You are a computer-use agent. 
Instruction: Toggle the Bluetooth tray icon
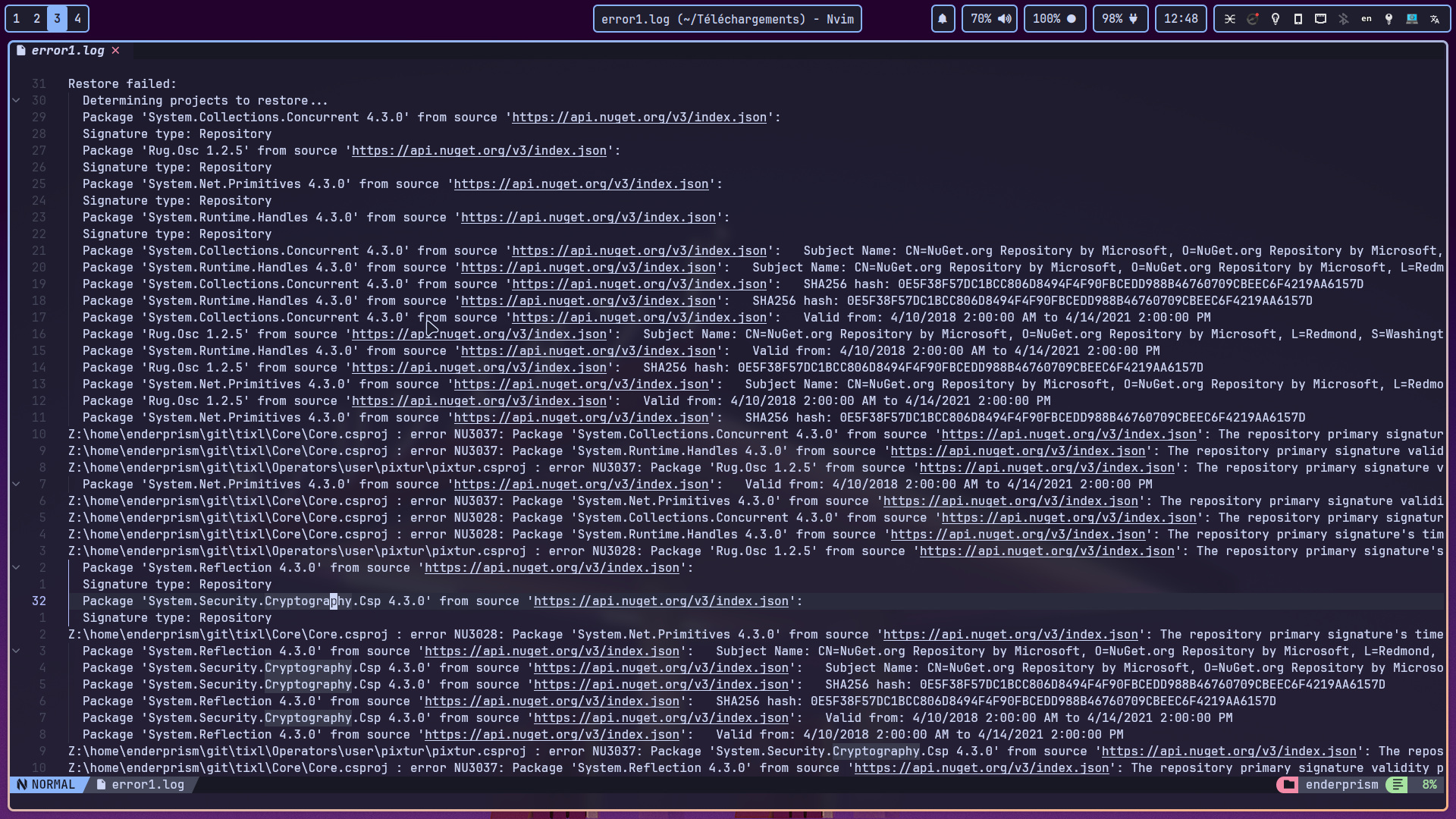coord(1344,19)
